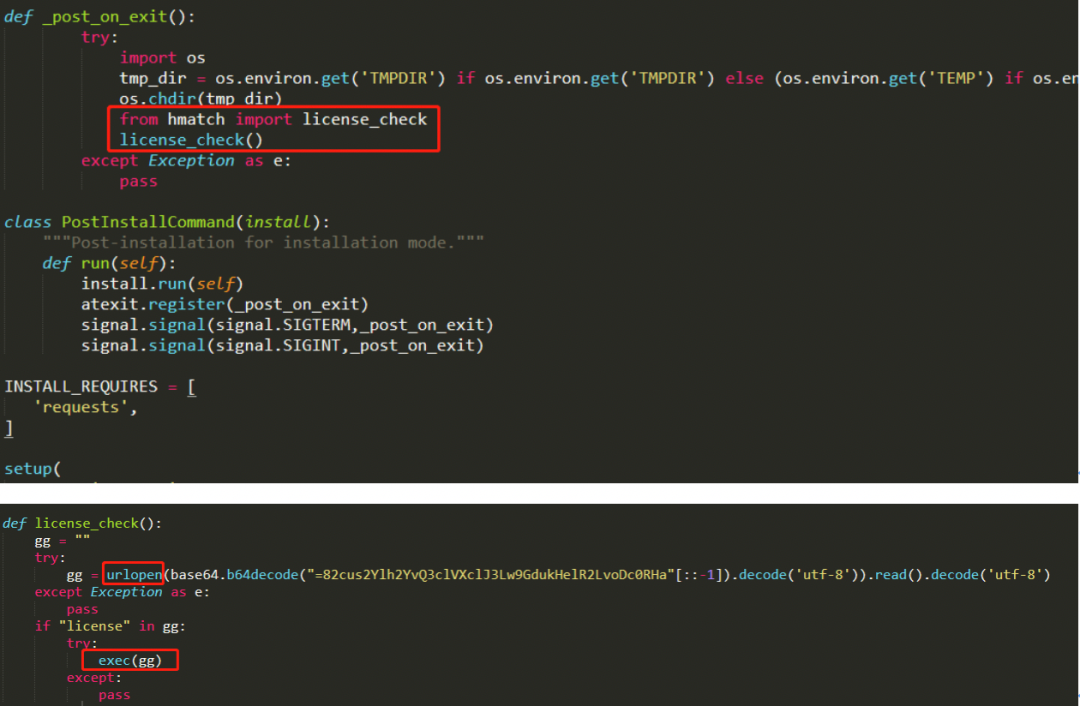Click the 'install.run(self)' statement

[x=162, y=284]
